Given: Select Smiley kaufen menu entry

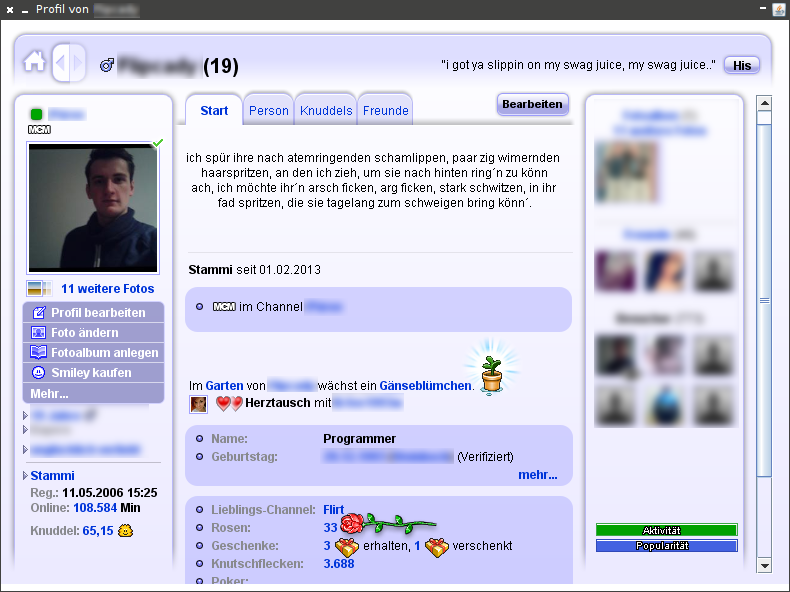Looking at the screenshot, I should pyautogui.click(x=93, y=373).
